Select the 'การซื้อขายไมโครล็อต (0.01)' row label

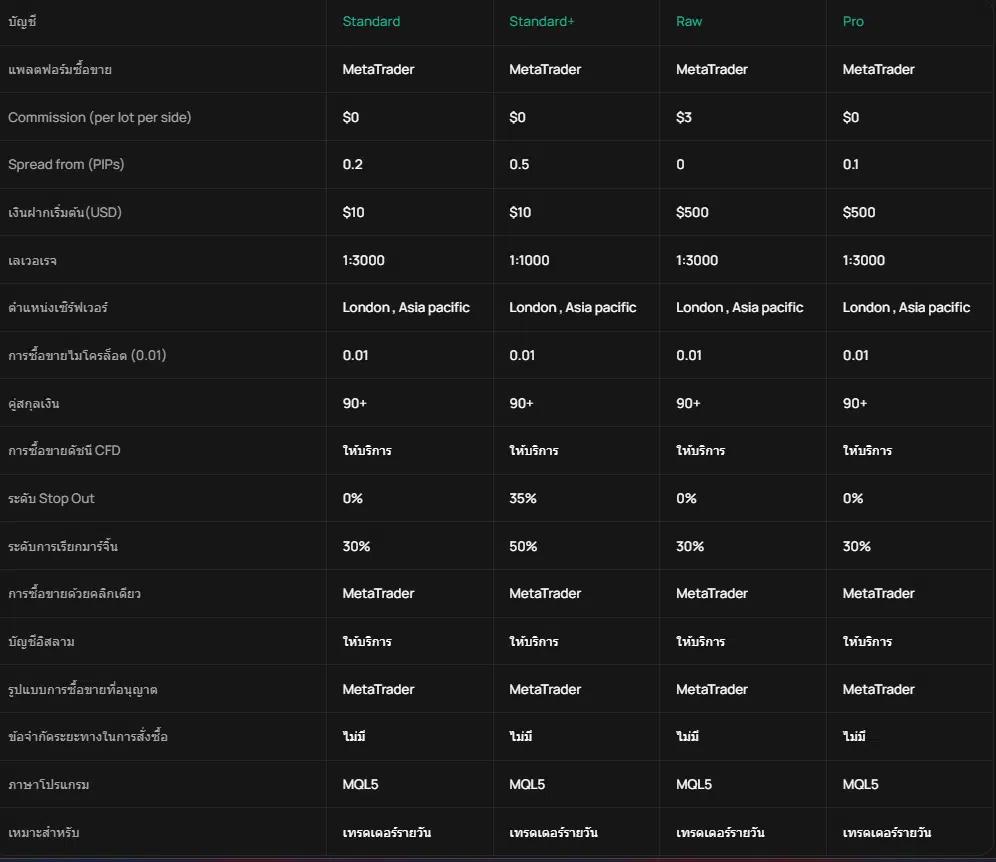tap(87, 355)
